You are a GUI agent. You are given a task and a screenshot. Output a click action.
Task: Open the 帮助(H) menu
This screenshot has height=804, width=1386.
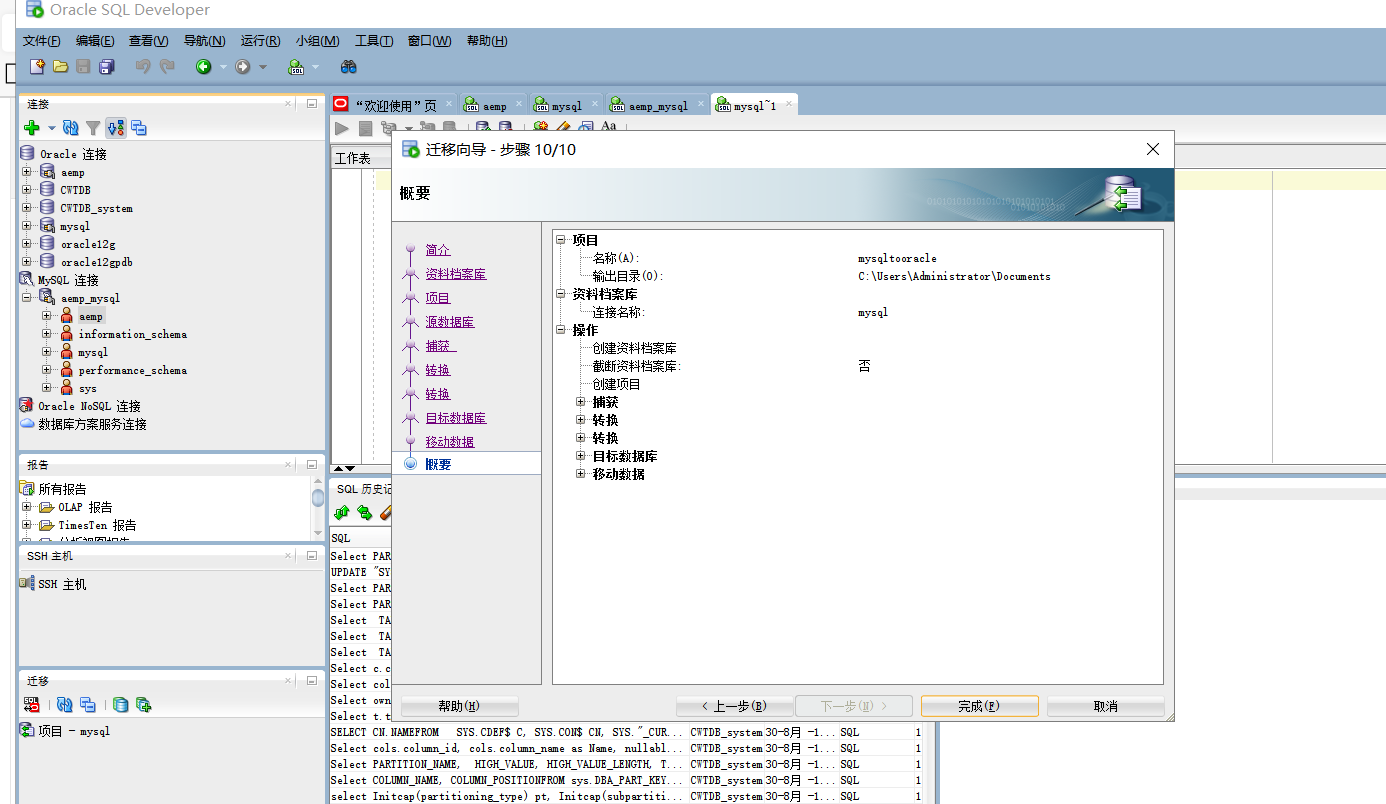tap(487, 41)
